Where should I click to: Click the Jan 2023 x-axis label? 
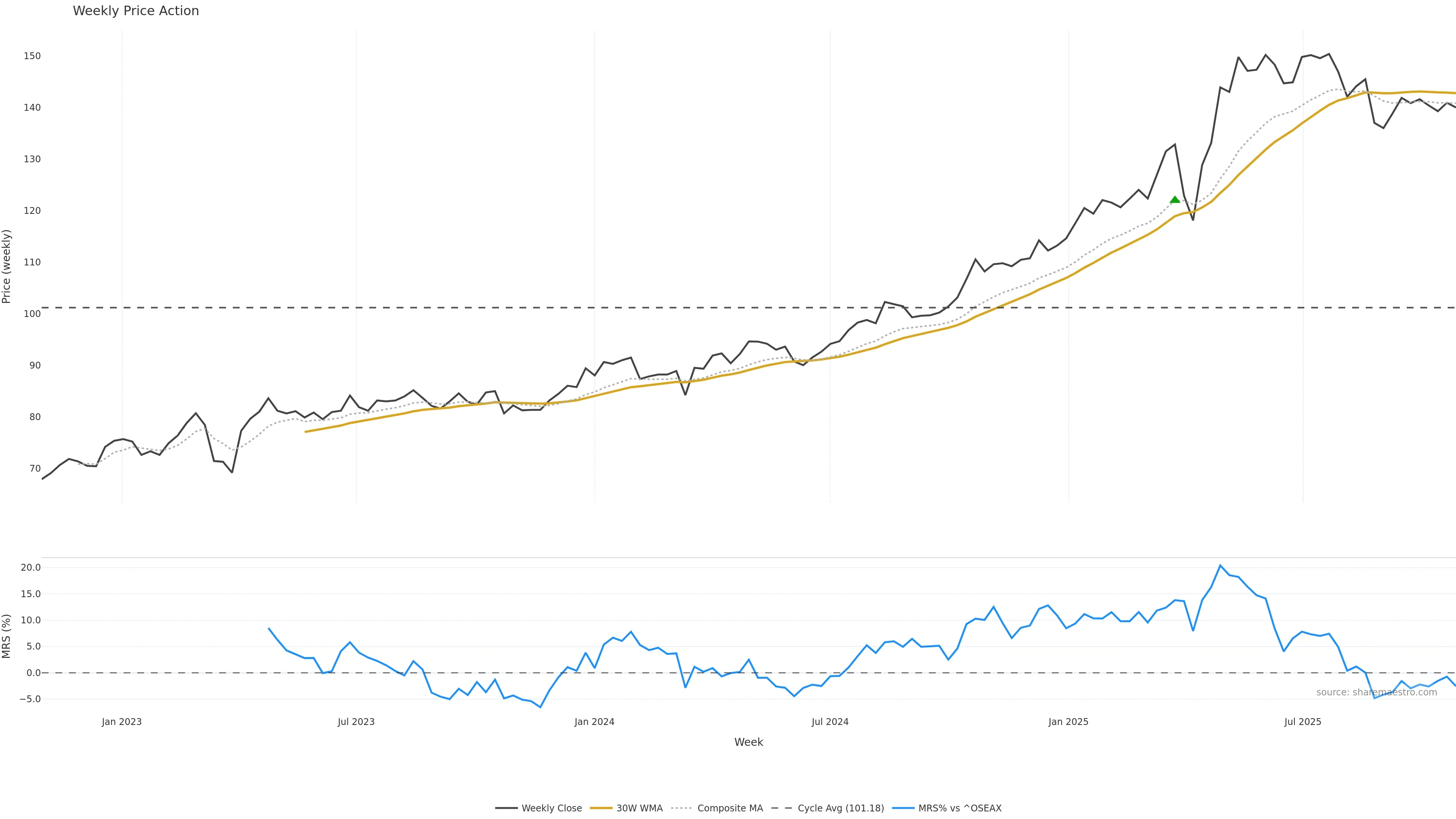[x=121, y=722]
